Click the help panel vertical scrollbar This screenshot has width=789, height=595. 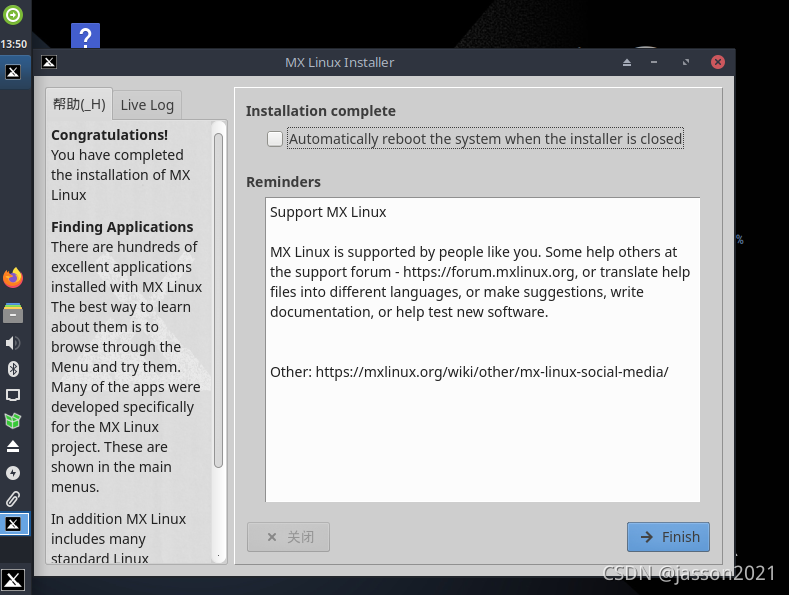[218, 301]
